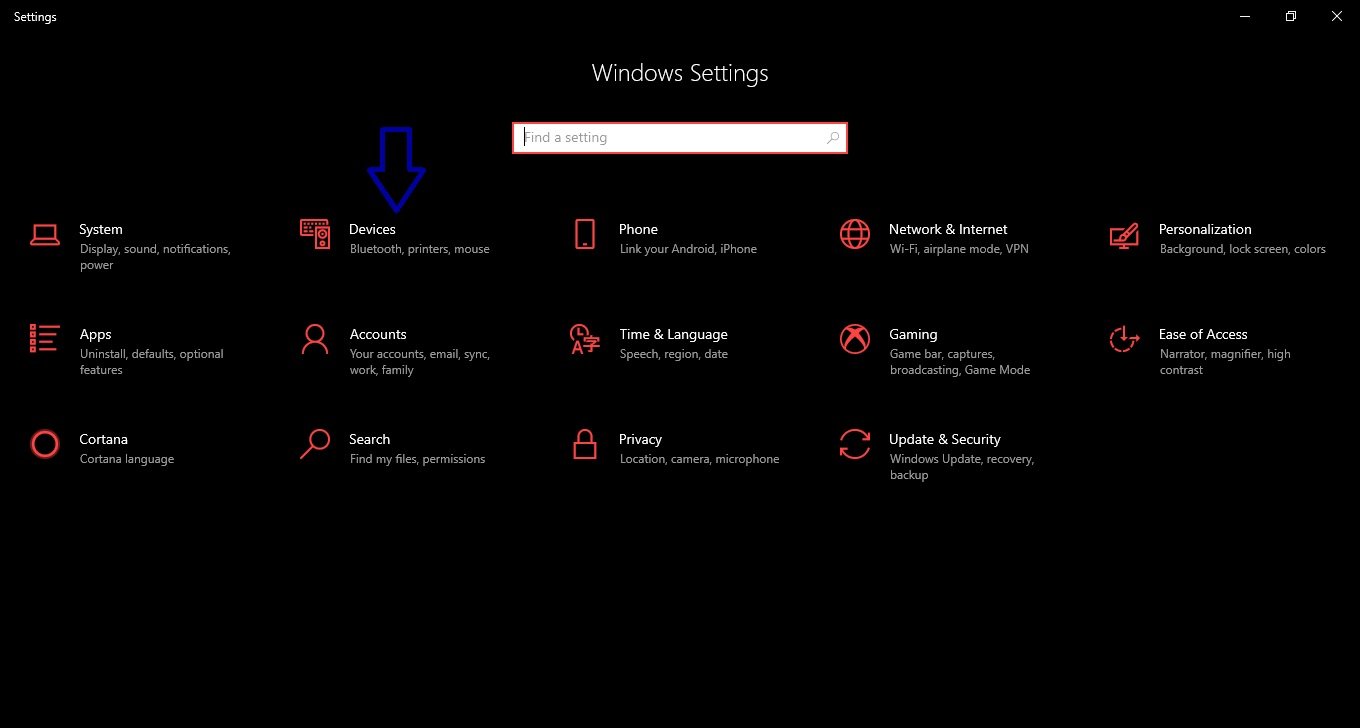Click the Ease of Access icon
The width and height of the screenshot is (1360, 728).
[x=1125, y=339]
